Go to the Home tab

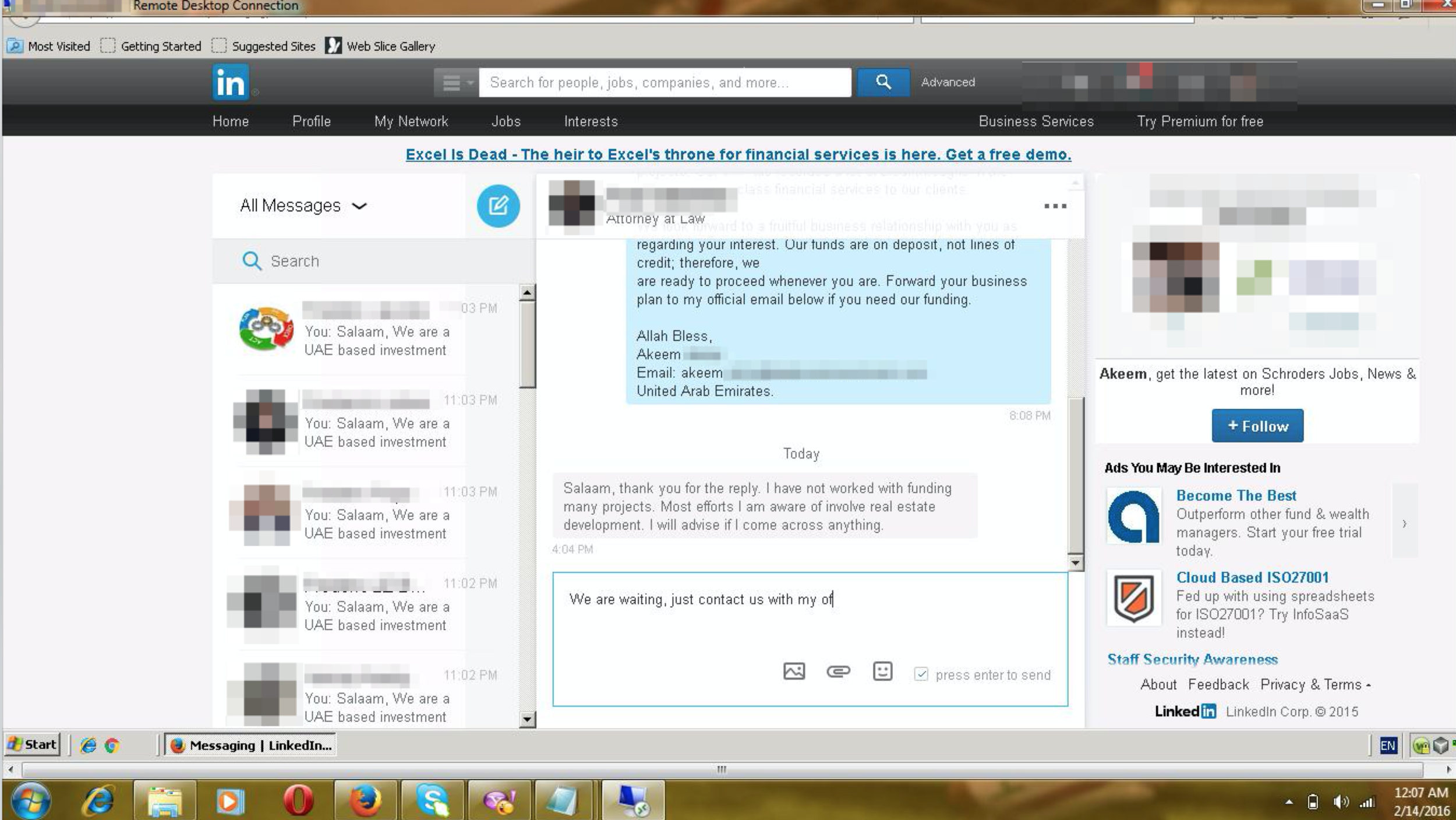pos(231,121)
